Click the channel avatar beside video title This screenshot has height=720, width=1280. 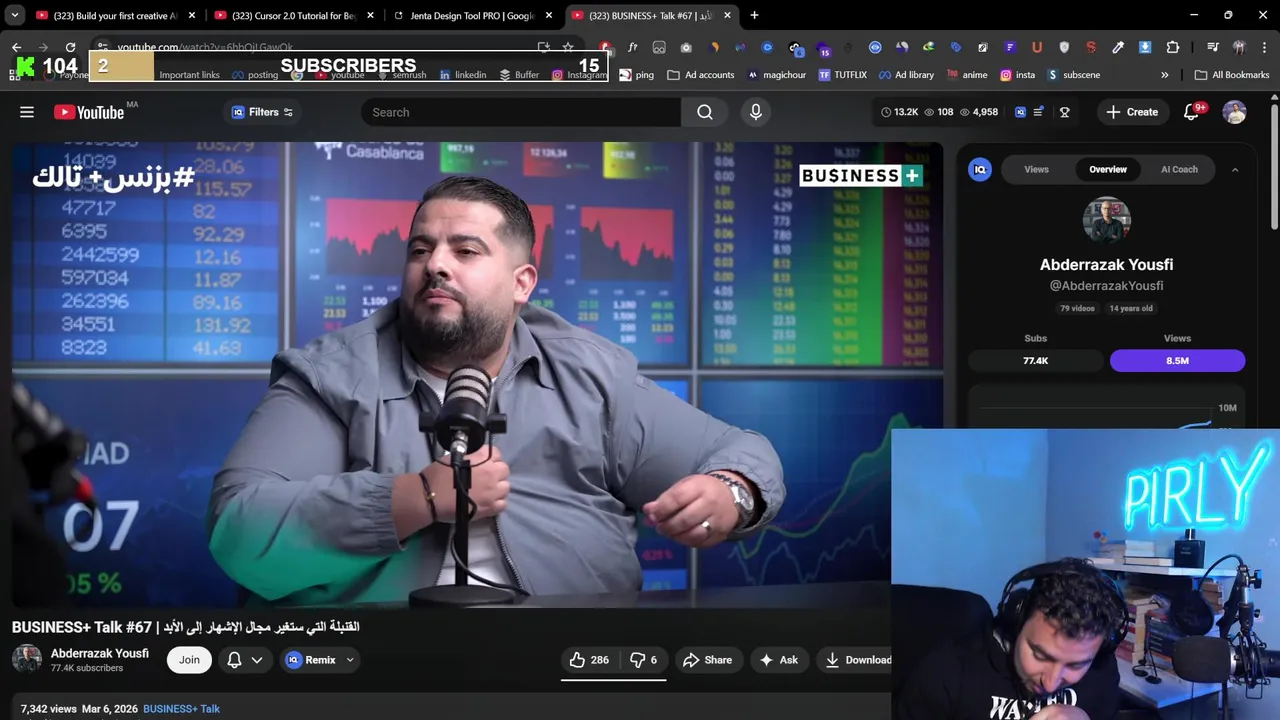pyautogui.click(x=27, y=660)
